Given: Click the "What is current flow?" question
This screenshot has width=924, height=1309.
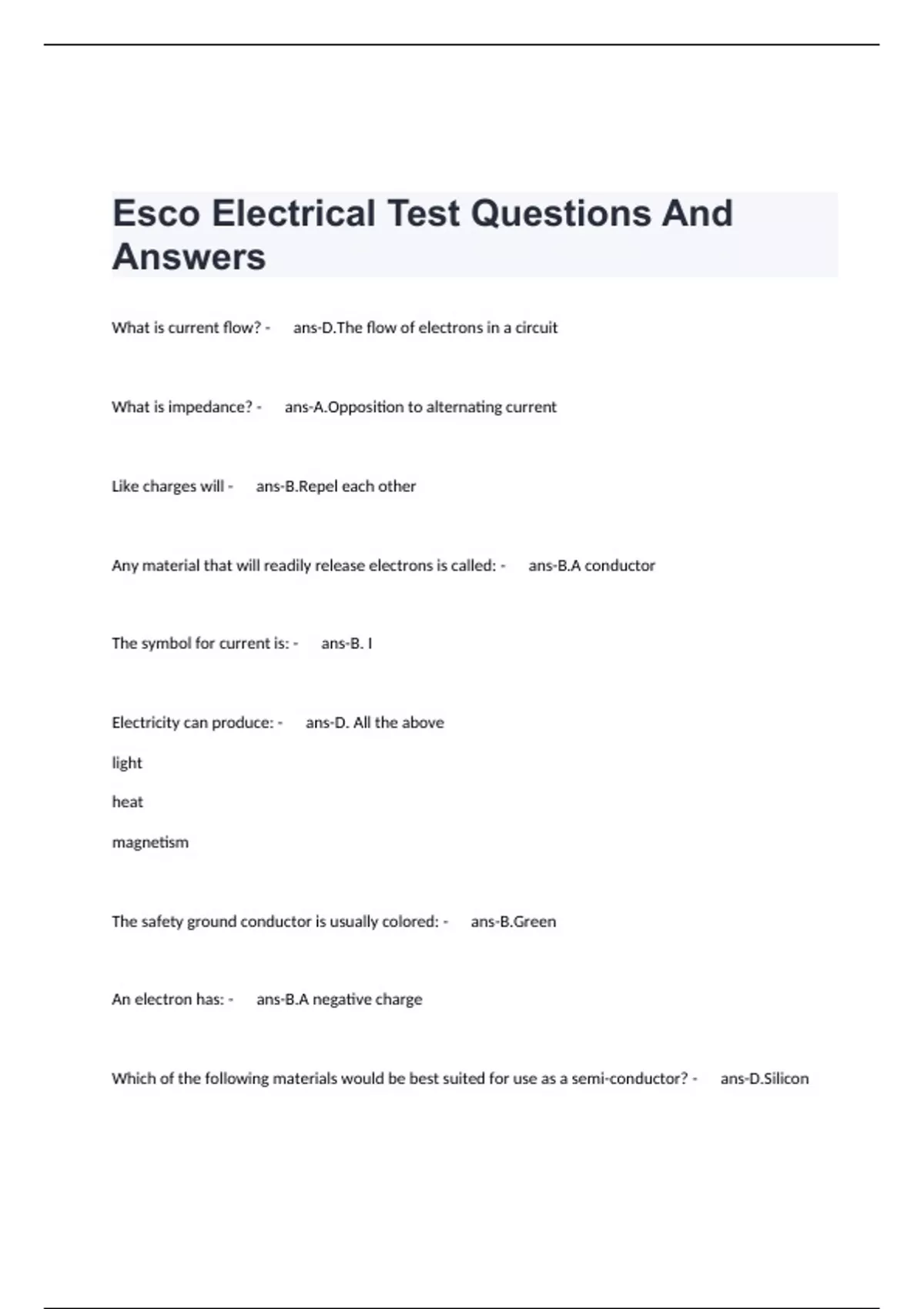Looking at the screenshot, I should [186, 328].
